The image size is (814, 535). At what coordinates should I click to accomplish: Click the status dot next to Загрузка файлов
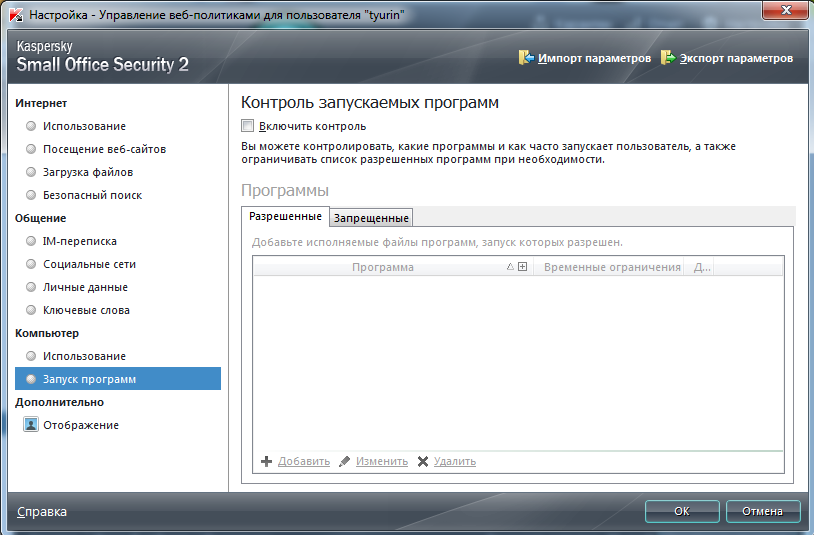click(x=31, y=172)
